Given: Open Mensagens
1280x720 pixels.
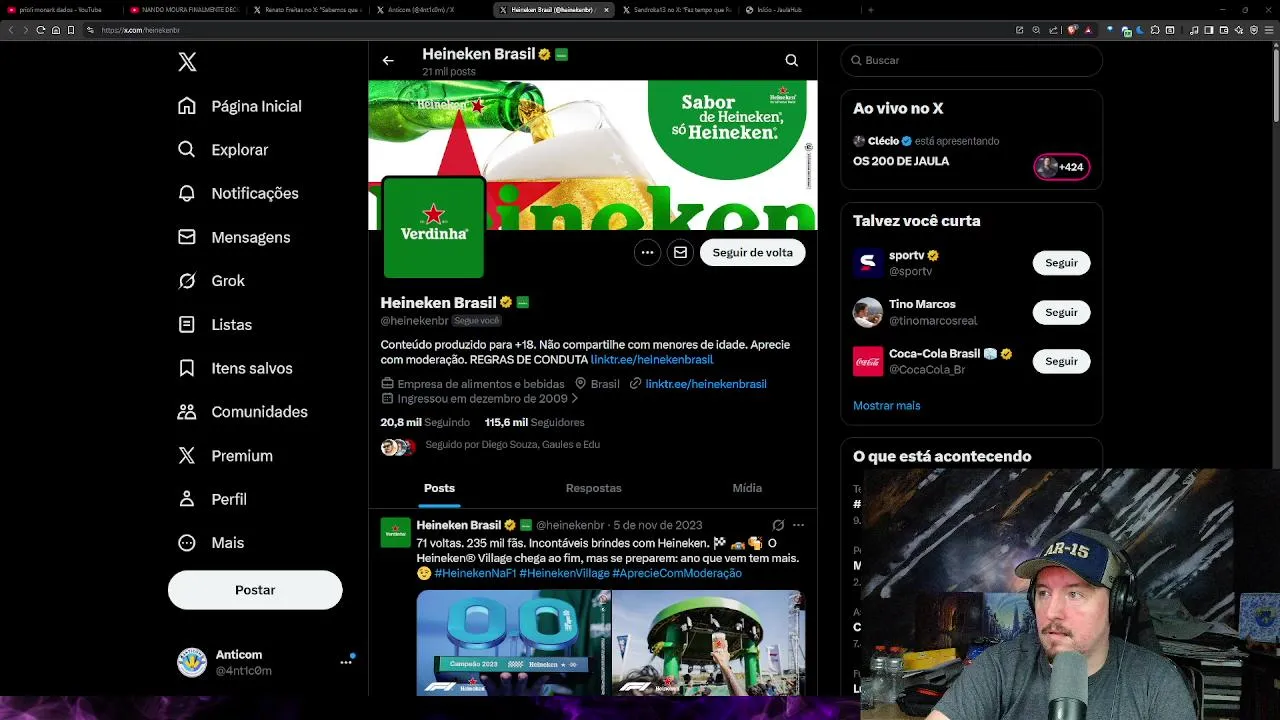Looking at the screenshot, I should click(x=234, y=237).
